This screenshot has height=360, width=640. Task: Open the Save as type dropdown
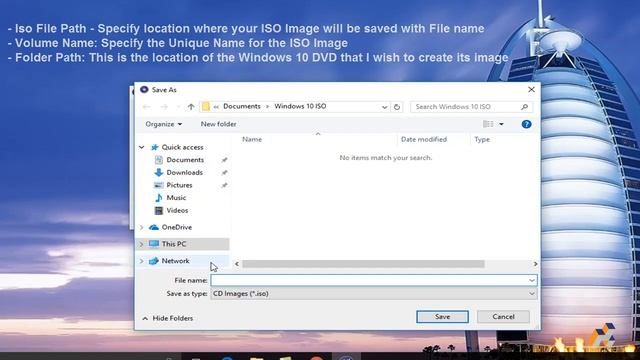tap(373, 294)
